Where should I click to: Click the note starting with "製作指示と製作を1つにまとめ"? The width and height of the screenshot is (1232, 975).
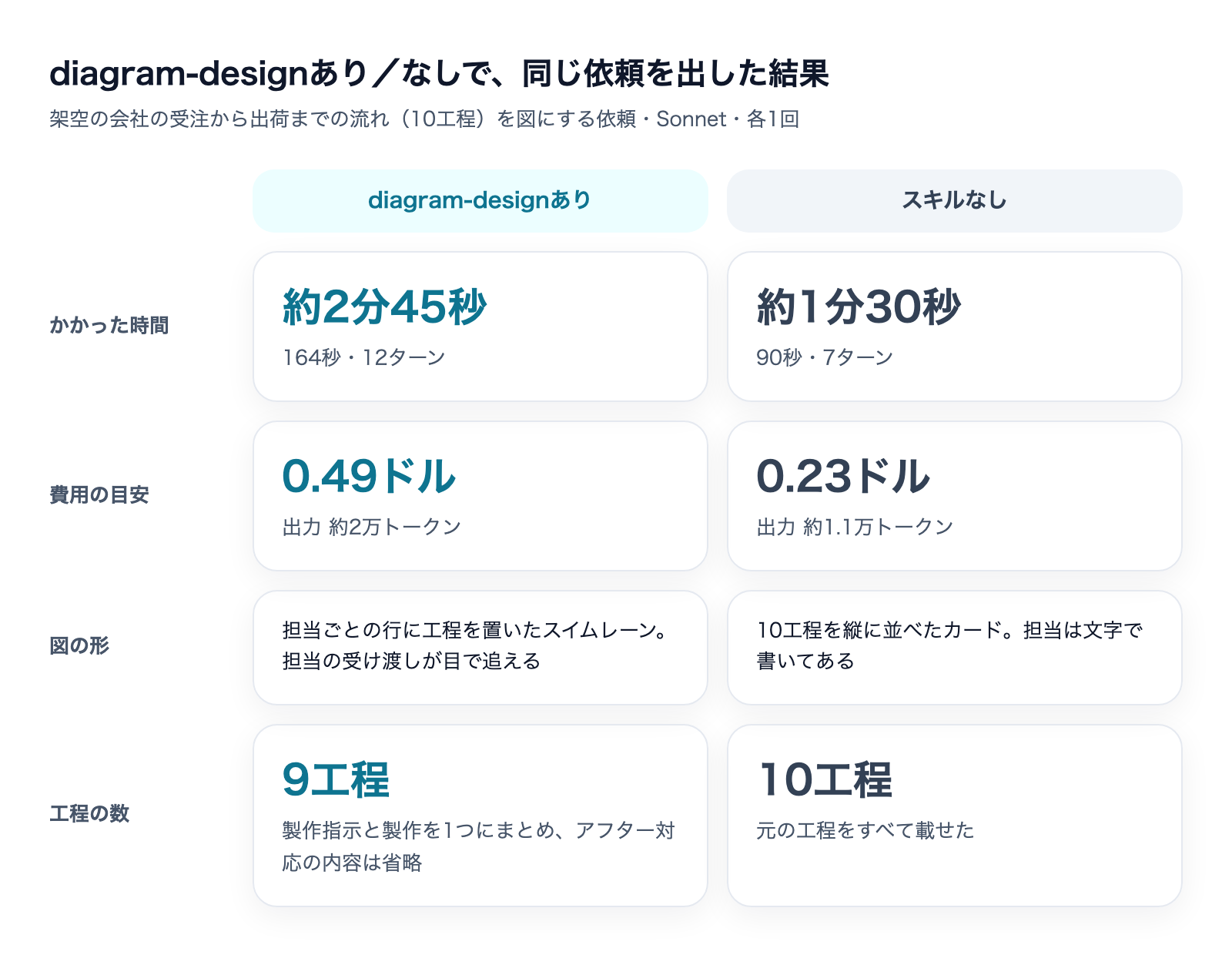[478, 846]
